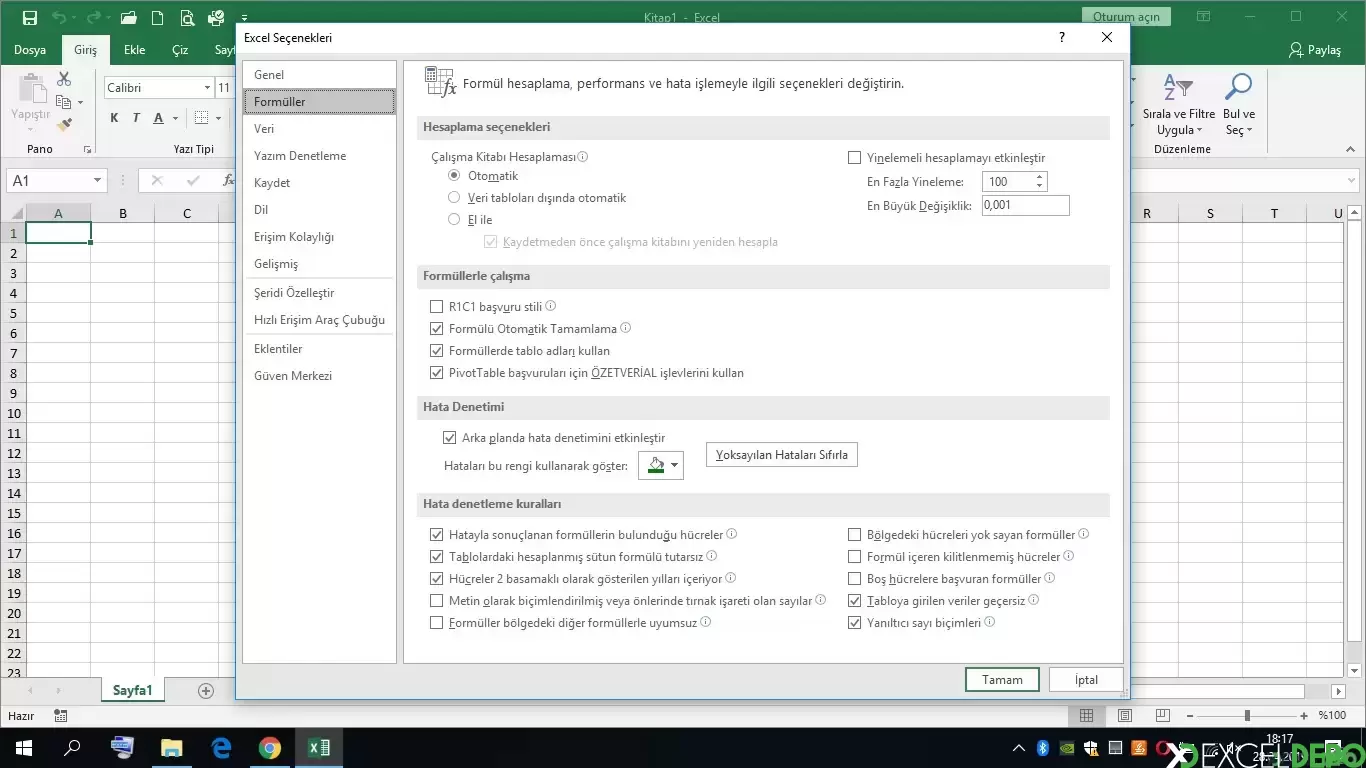Apply underline (A) formatting
1366x768 pixels.
pyautogui.click(x=158, y=118)
